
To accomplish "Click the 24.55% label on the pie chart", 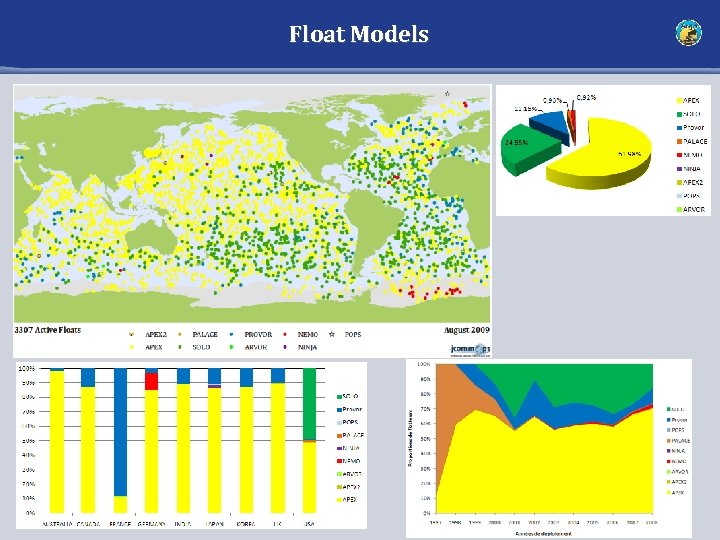I will tap(517, 142).
